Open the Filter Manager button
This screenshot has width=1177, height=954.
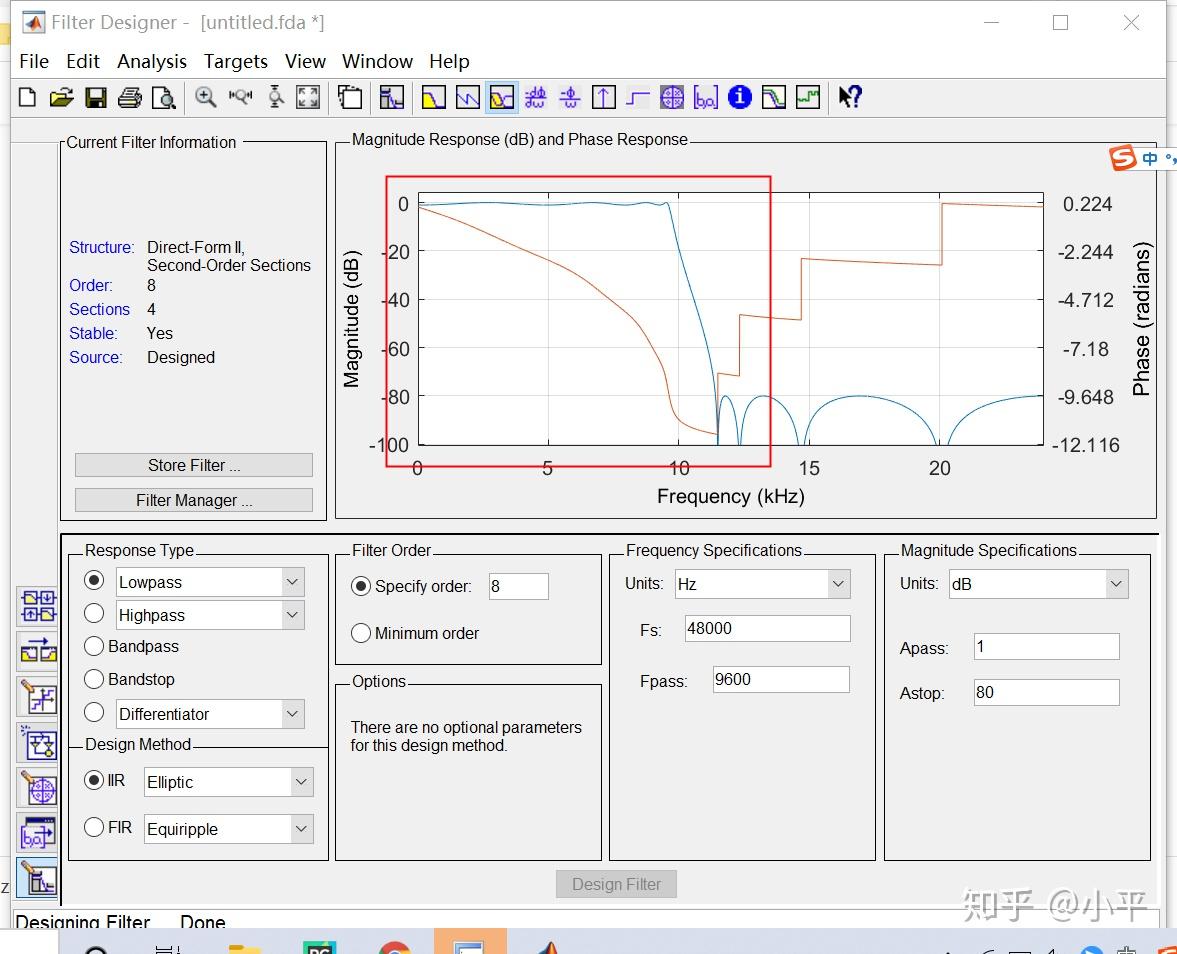click(x=193, y=500)
